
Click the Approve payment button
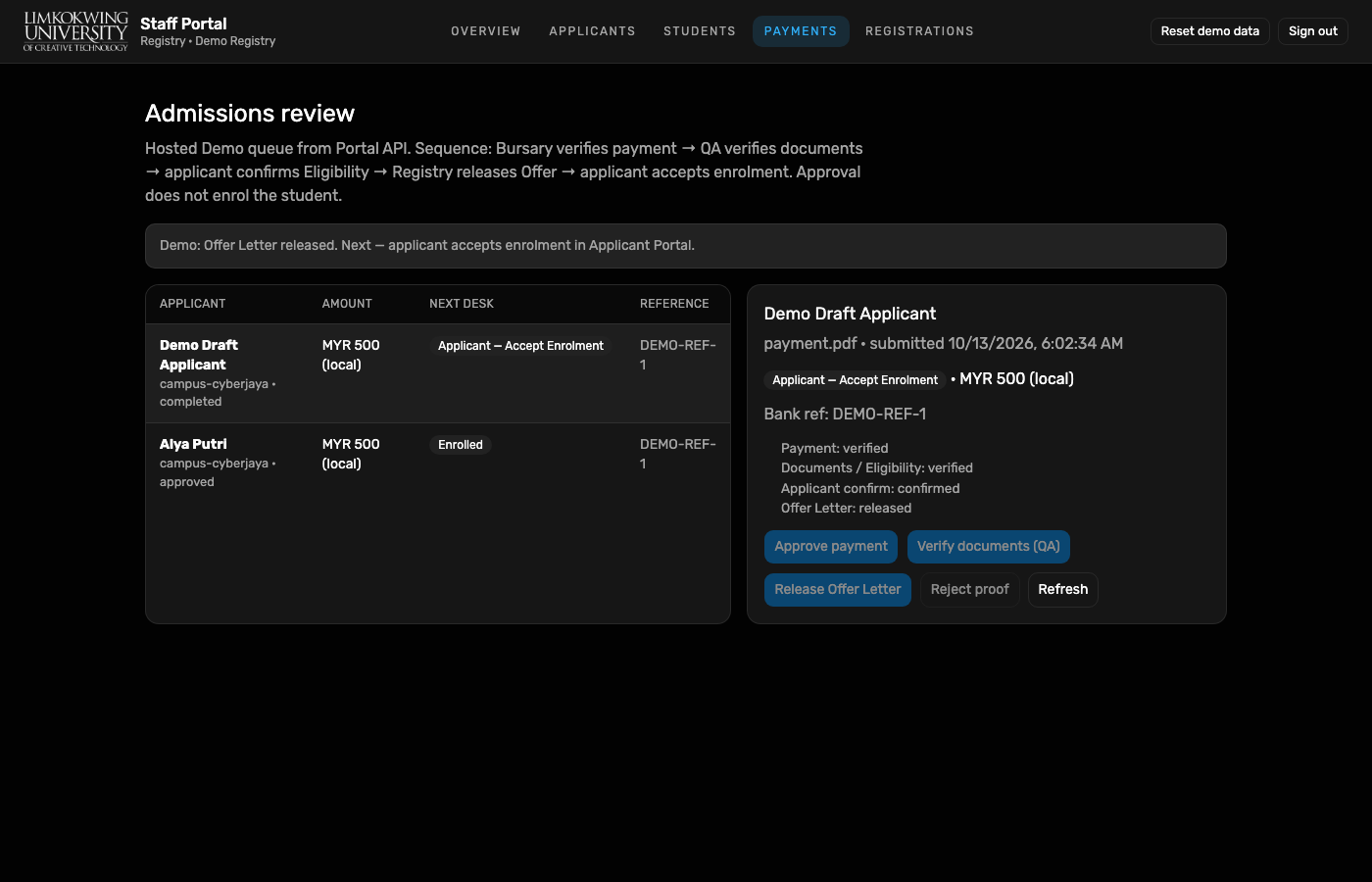(x=831, y=547)
